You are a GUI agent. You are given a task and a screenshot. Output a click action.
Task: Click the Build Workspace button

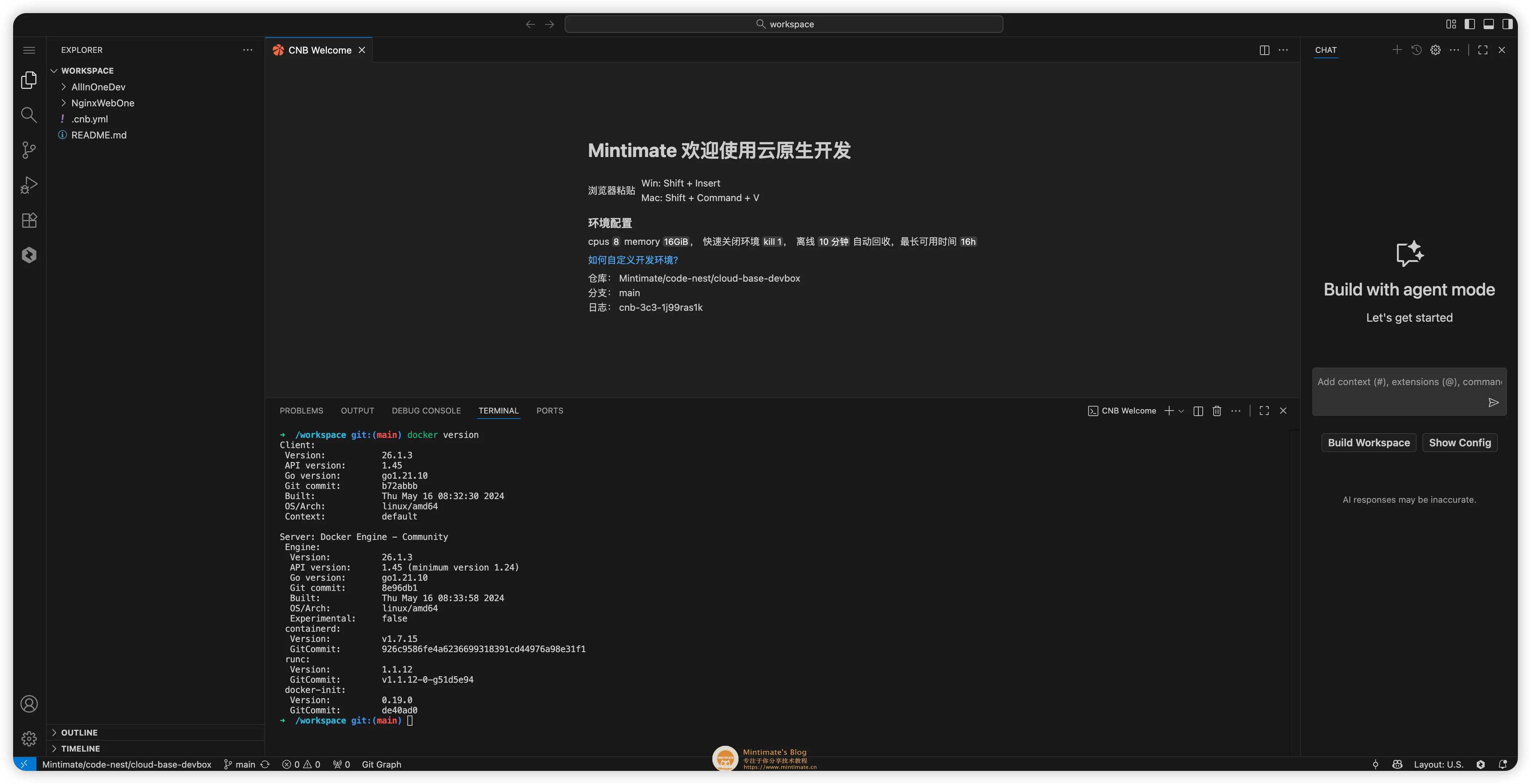point(1368,442)
